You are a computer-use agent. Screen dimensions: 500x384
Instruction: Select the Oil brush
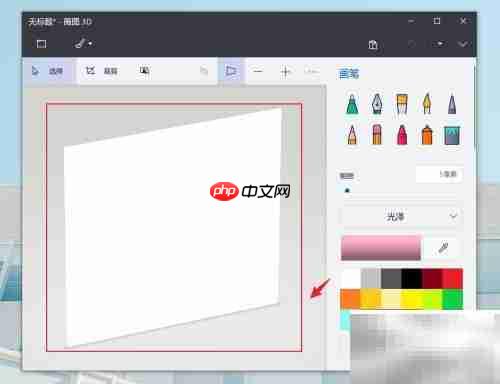[402, 104]
